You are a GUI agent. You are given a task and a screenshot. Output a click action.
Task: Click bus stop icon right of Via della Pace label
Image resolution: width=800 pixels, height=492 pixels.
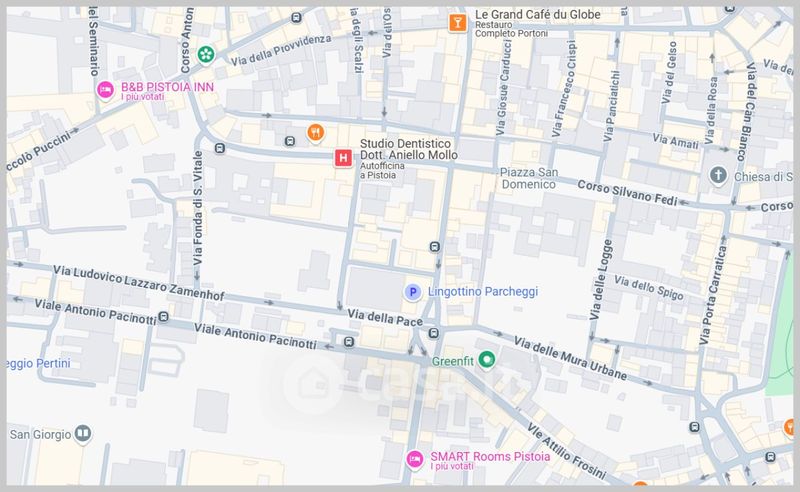click(434, 333)
